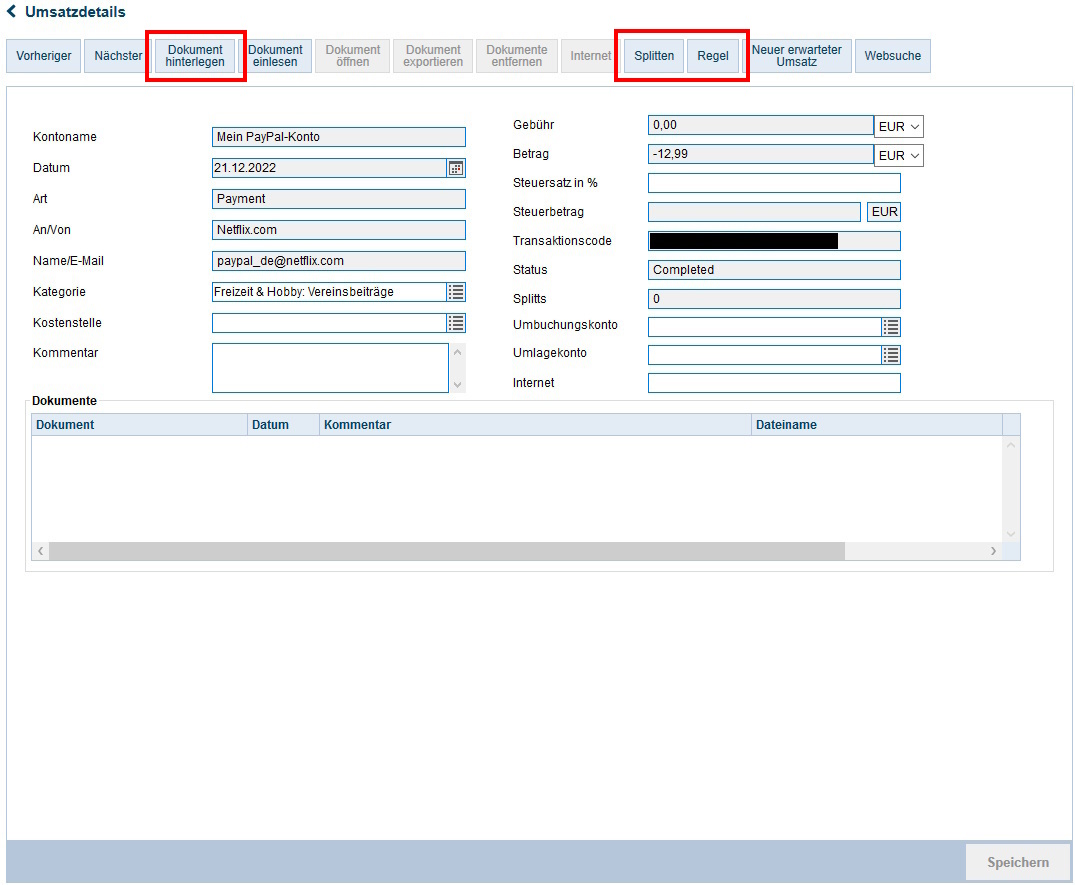Click into the Kommentar text area
1075x885 pixels.
(x=330, y=368)
